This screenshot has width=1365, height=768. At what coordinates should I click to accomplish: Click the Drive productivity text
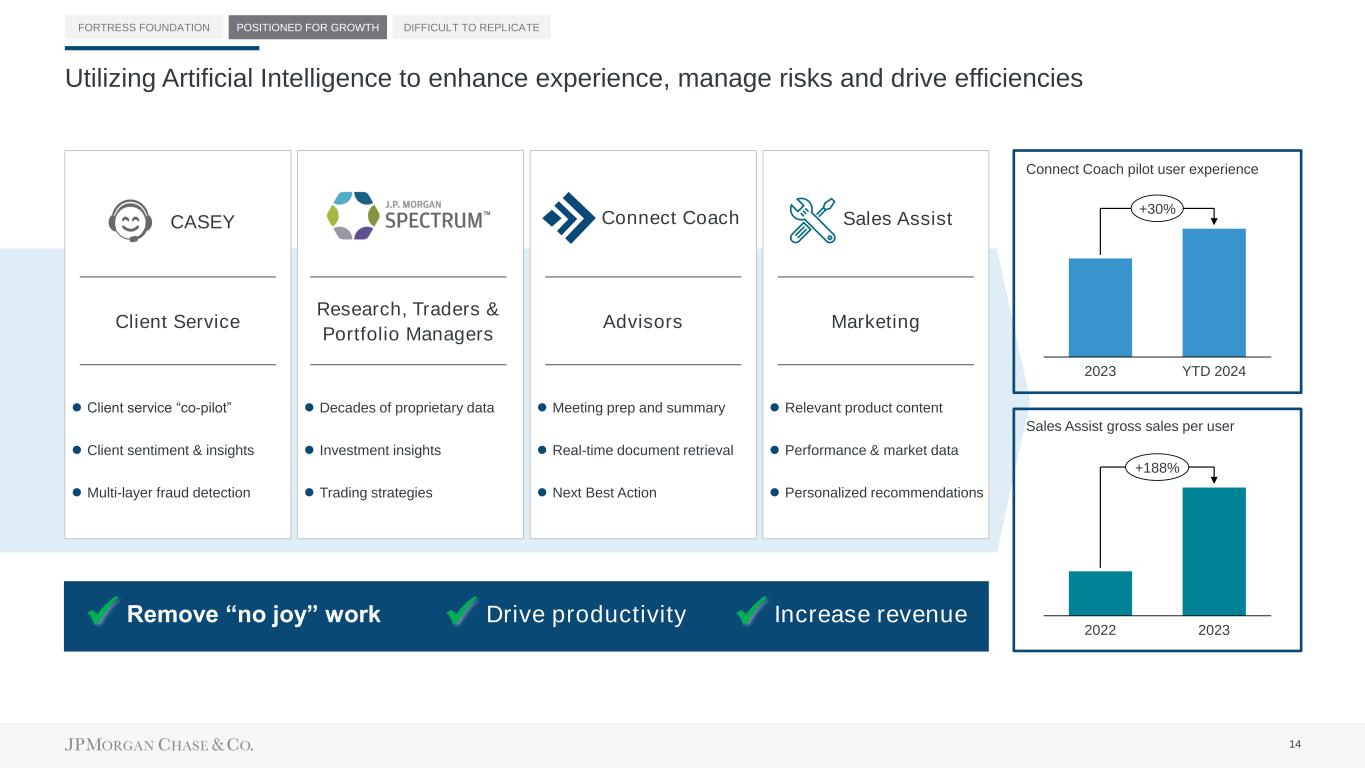[586, 614]
